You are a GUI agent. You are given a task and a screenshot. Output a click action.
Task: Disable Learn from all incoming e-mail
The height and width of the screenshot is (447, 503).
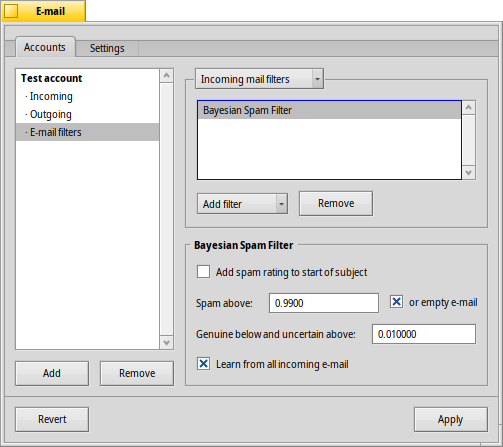click(203, 364)
